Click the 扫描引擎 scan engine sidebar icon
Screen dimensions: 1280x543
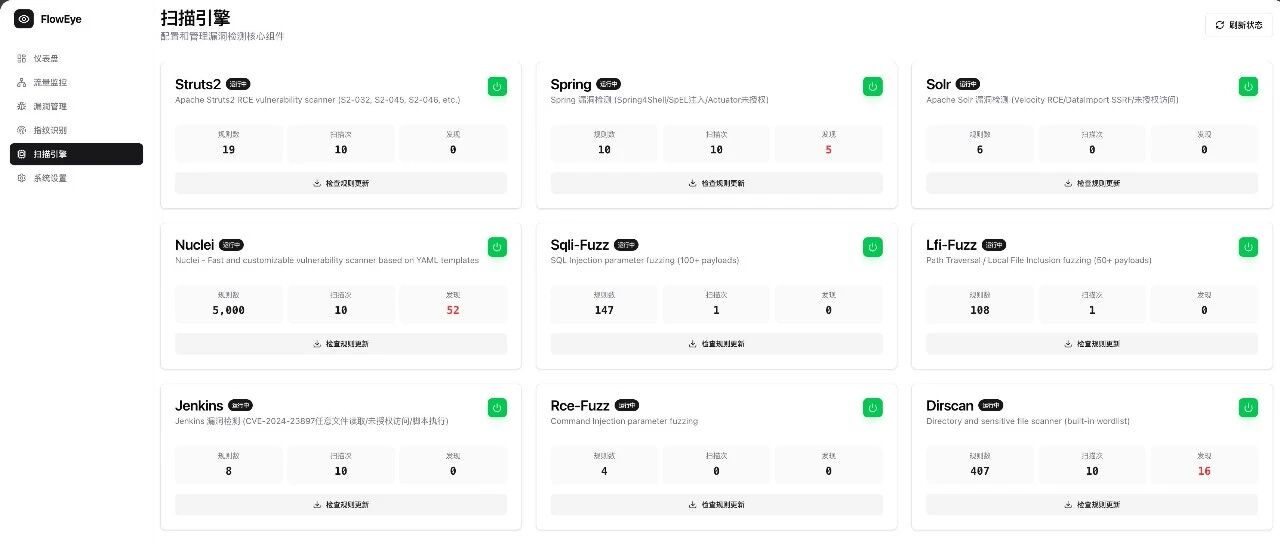[22, 154]
